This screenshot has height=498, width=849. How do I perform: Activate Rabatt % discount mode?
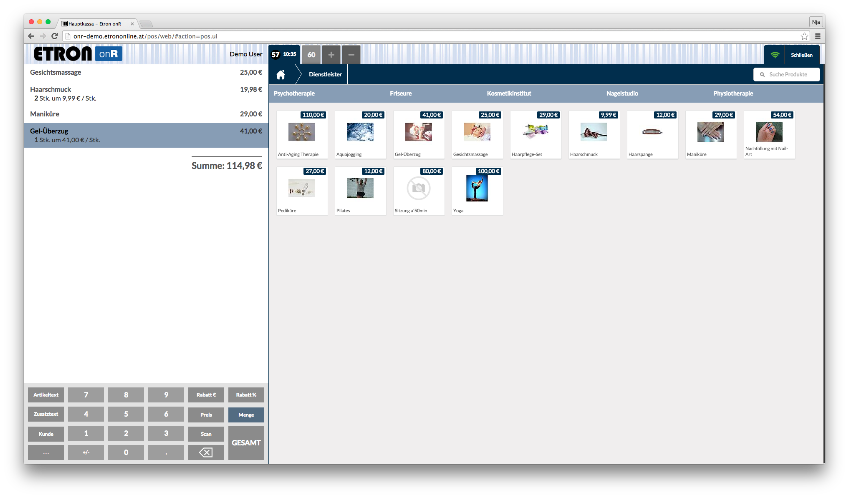click(x=246, y=395)
